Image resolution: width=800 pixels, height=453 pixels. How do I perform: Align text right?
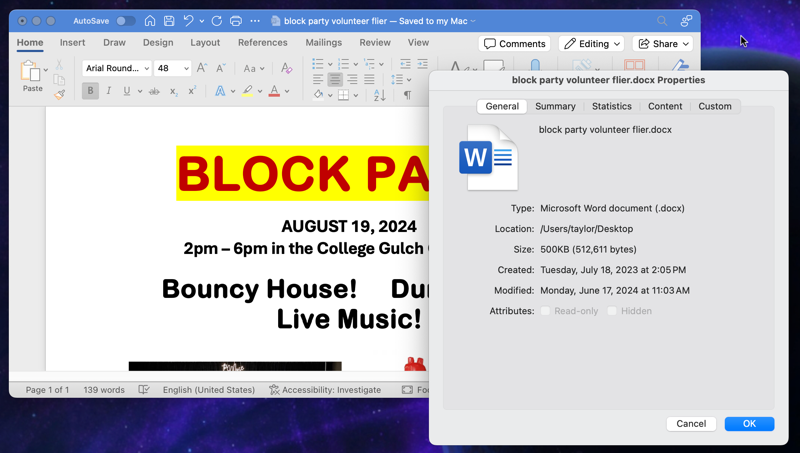352,79
